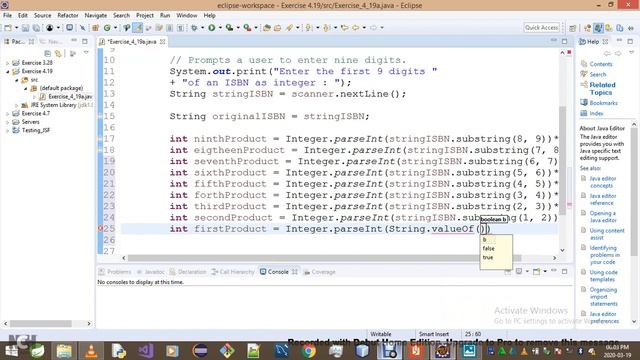The width and height of the screenshot is (640, 360).
Task: Click the Debug bug toolbar icon
Action: [194, 28]
